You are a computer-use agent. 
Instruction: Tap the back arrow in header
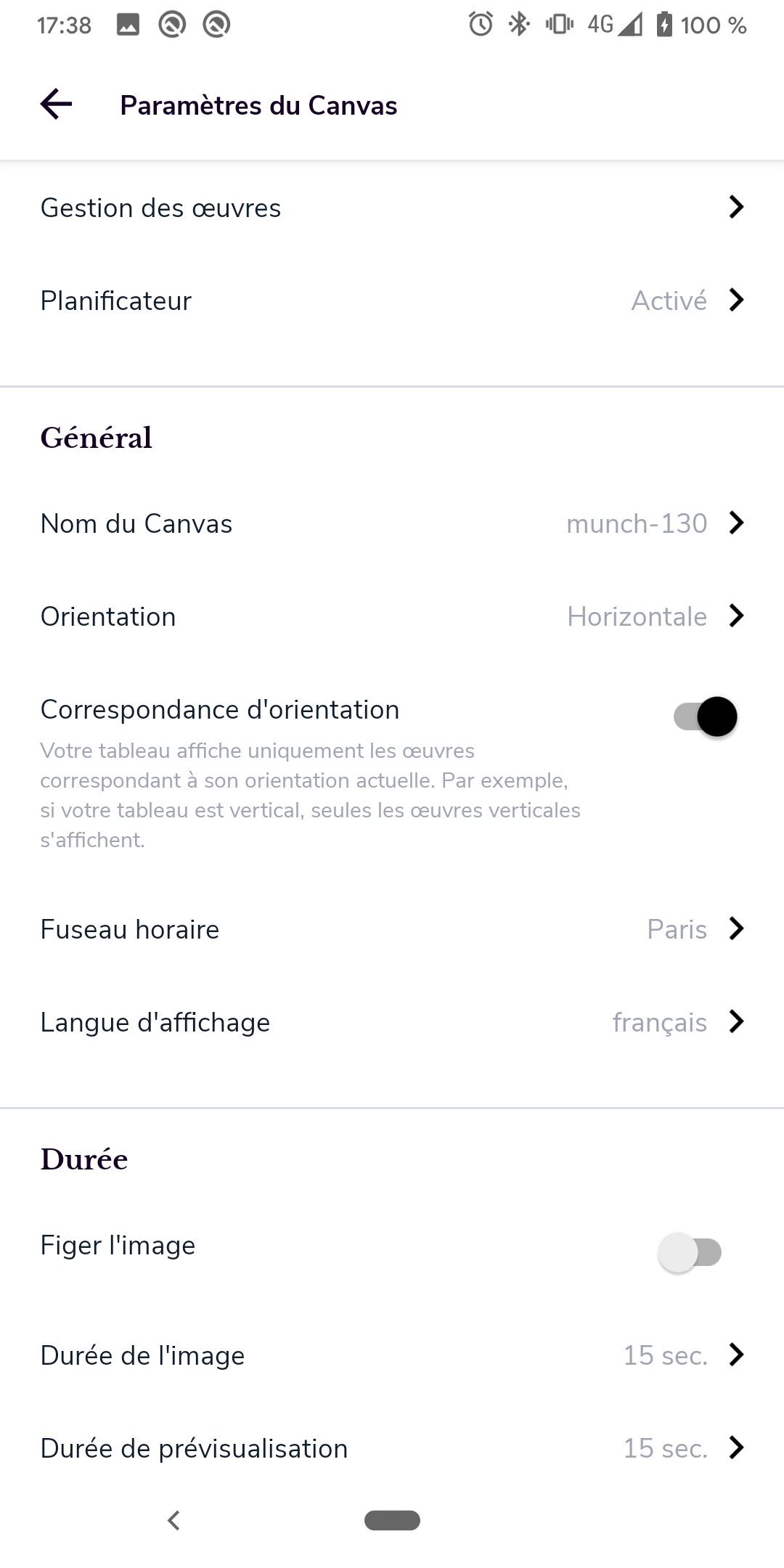point(57,105)
